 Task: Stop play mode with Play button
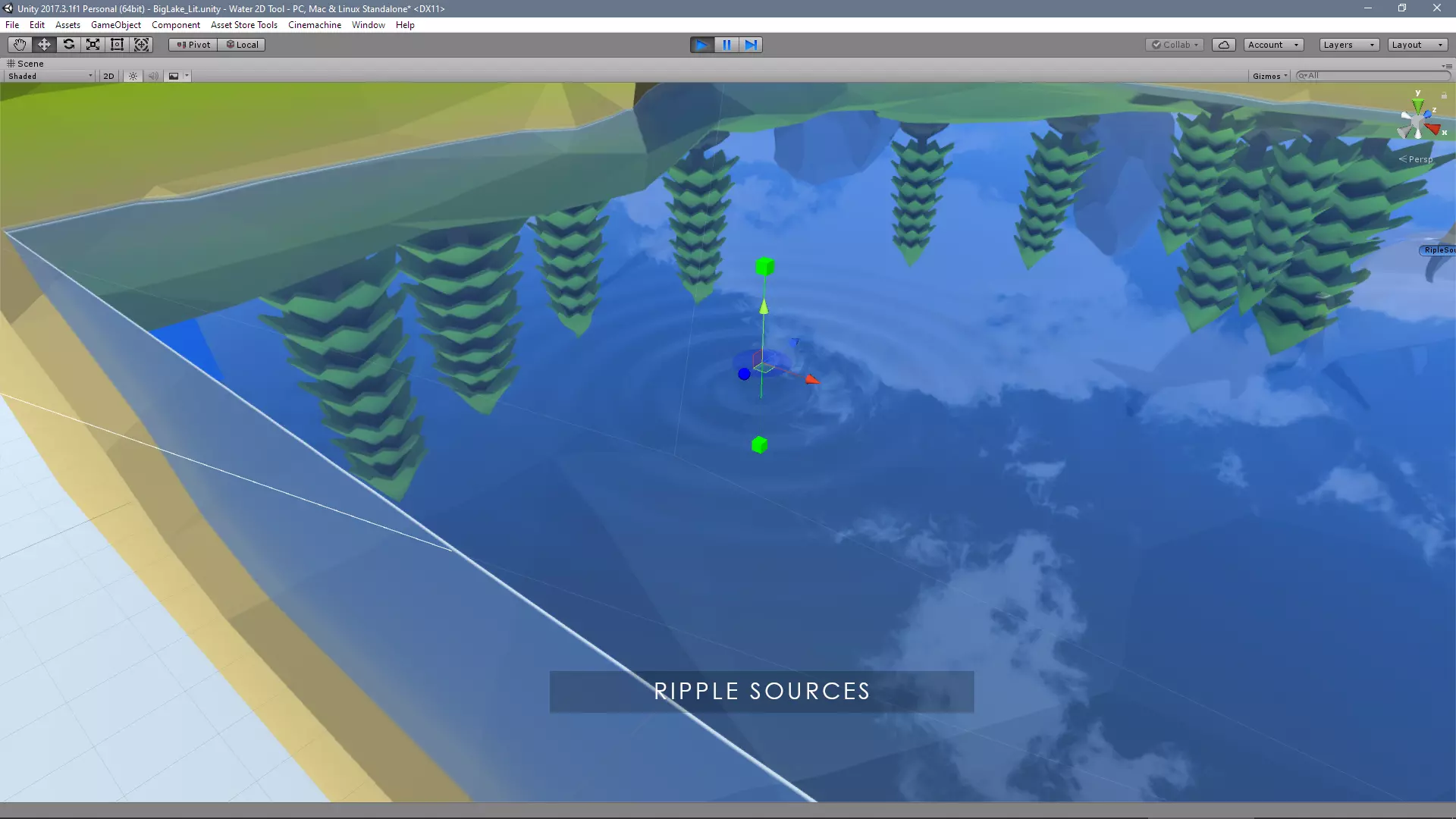(x=702, y=45)
